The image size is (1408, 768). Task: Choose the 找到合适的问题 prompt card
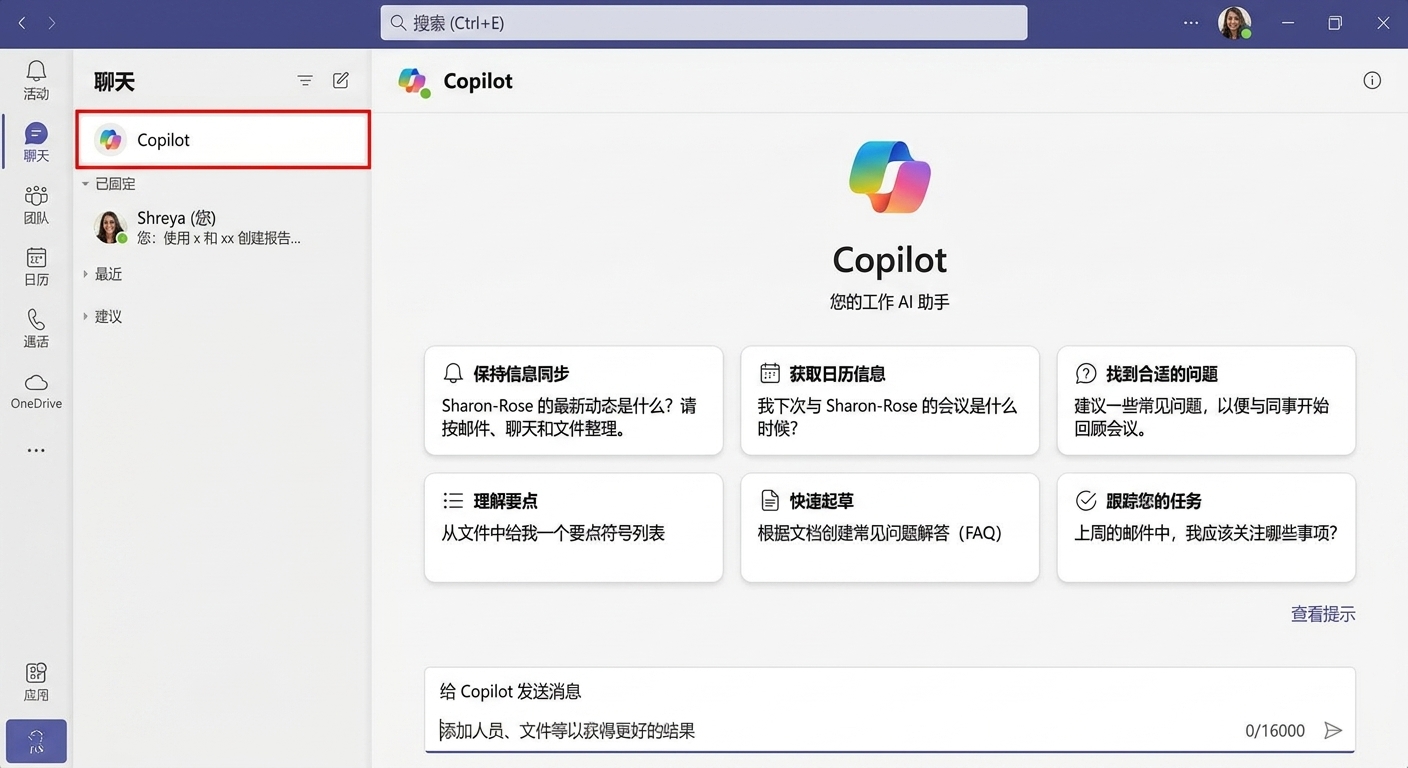coord(1206,401)
